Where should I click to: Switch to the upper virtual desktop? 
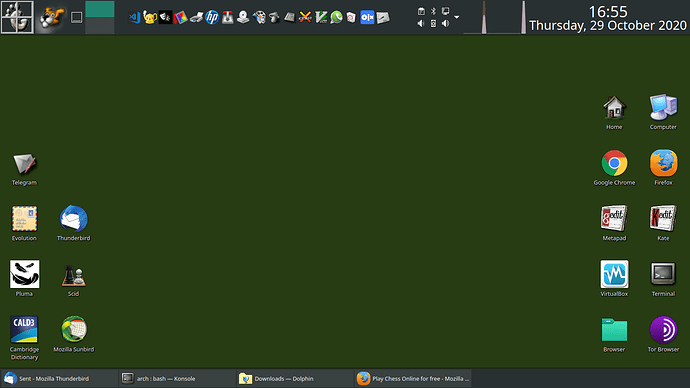point(100,9)
